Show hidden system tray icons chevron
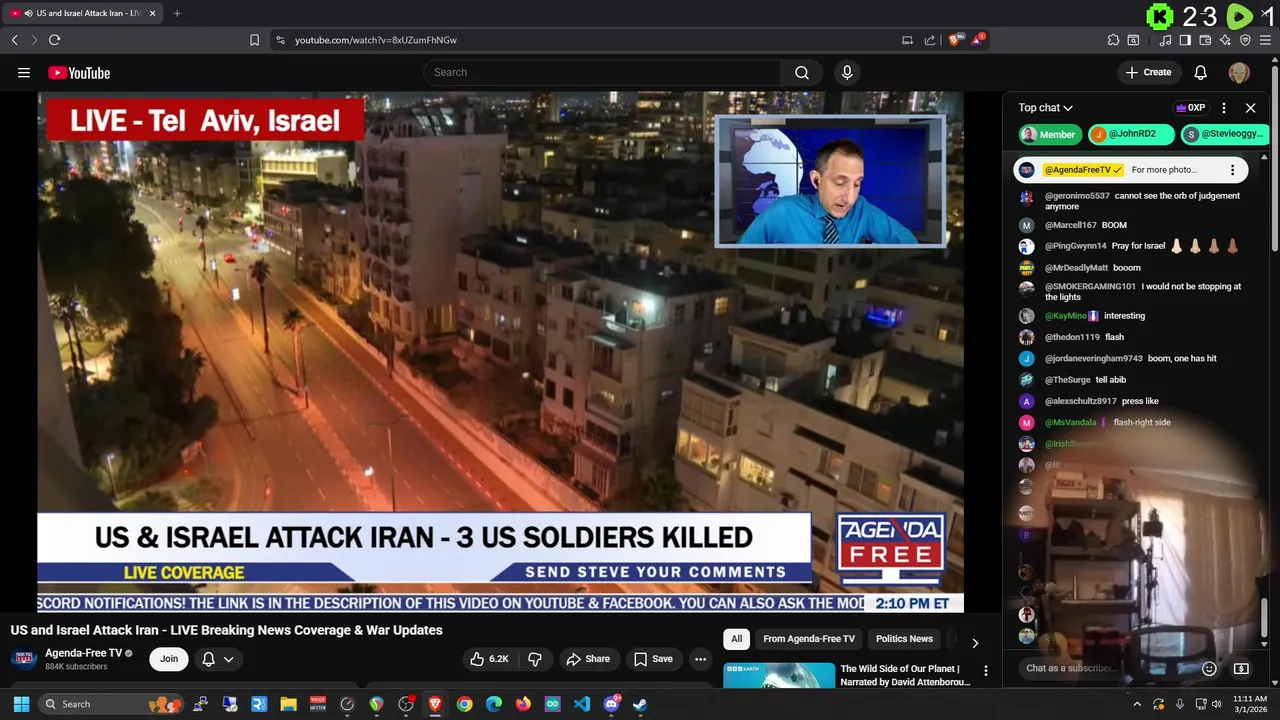 tap(1137, 704)
